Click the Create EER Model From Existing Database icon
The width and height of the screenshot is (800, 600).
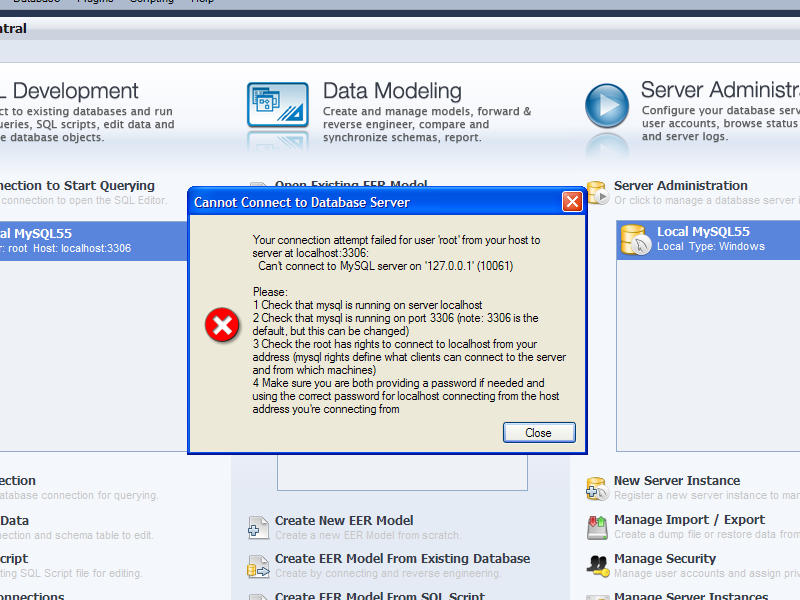pos(258,566)
